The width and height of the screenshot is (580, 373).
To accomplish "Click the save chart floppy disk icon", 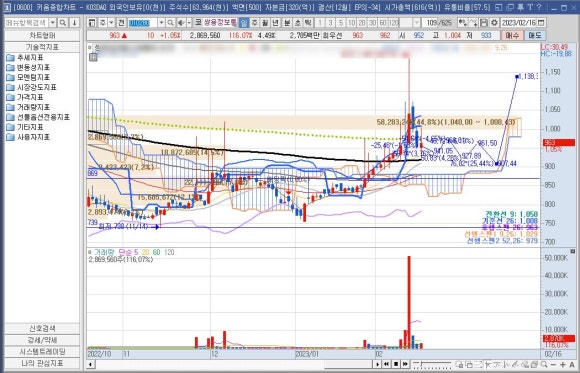I will (x=484, y=23).
